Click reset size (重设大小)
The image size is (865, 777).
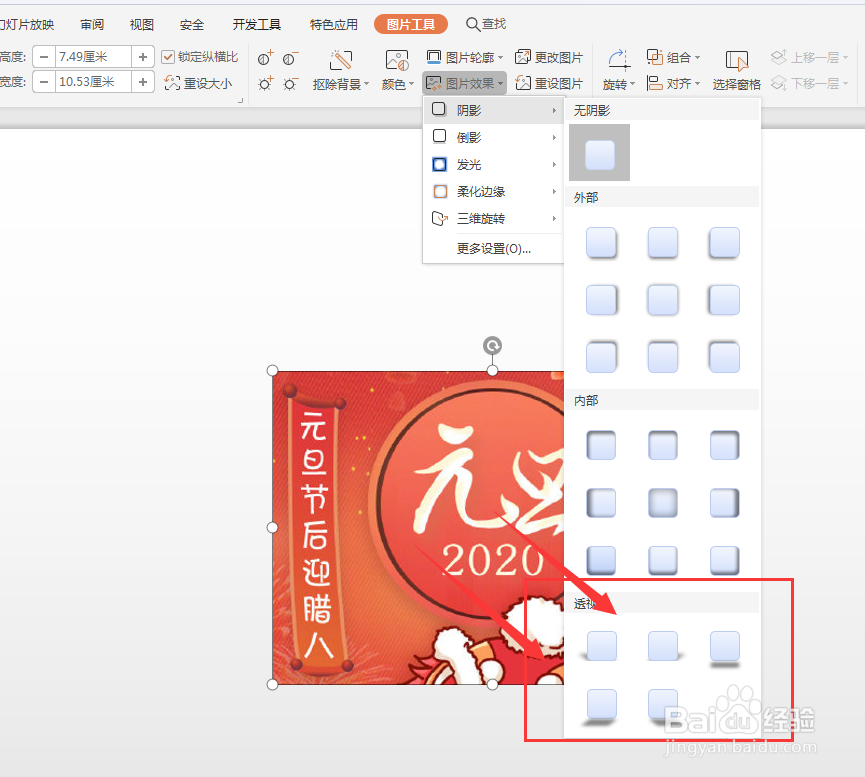point(199,83)
